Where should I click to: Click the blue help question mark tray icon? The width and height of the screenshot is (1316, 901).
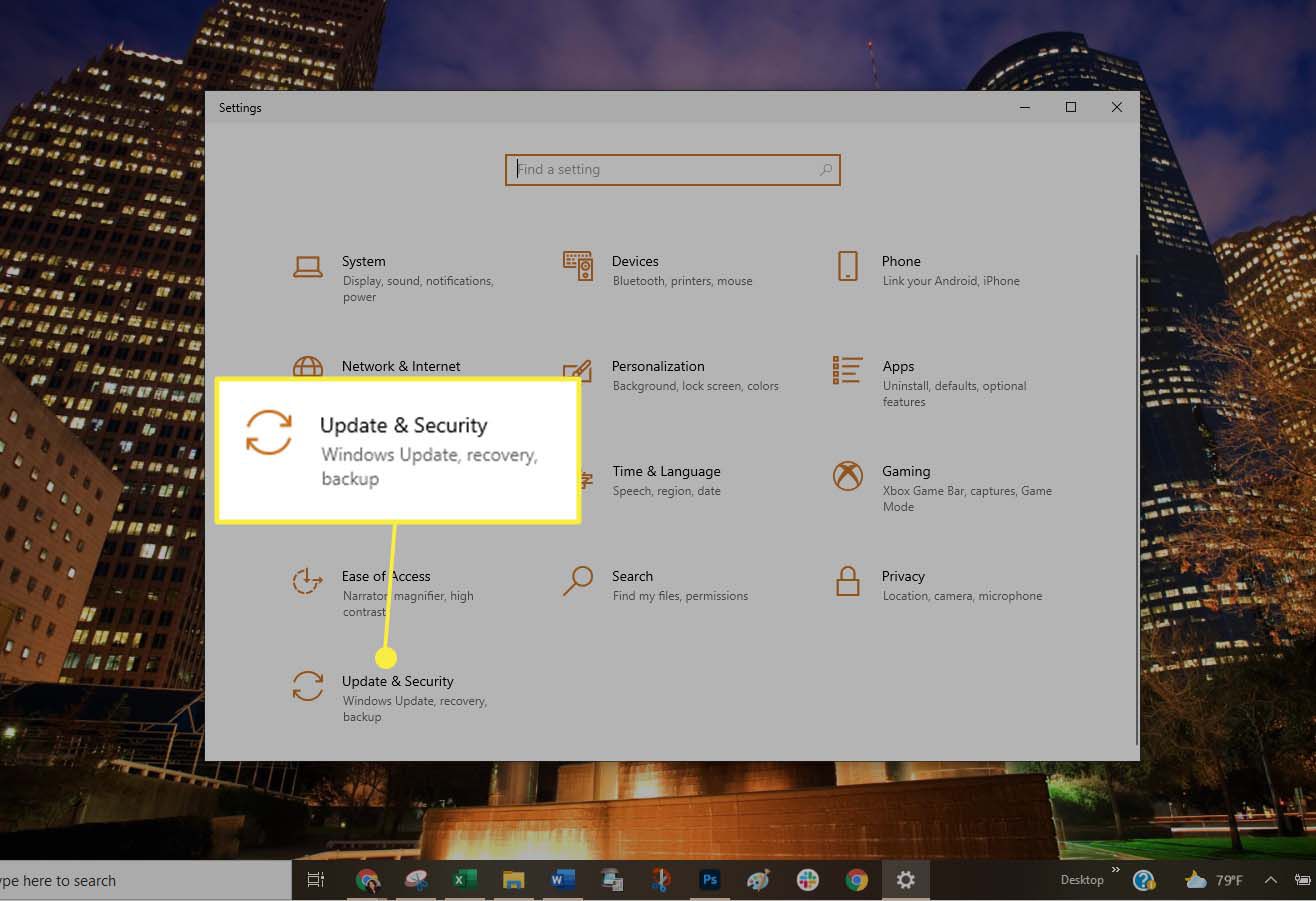[x=1144, y=880]
